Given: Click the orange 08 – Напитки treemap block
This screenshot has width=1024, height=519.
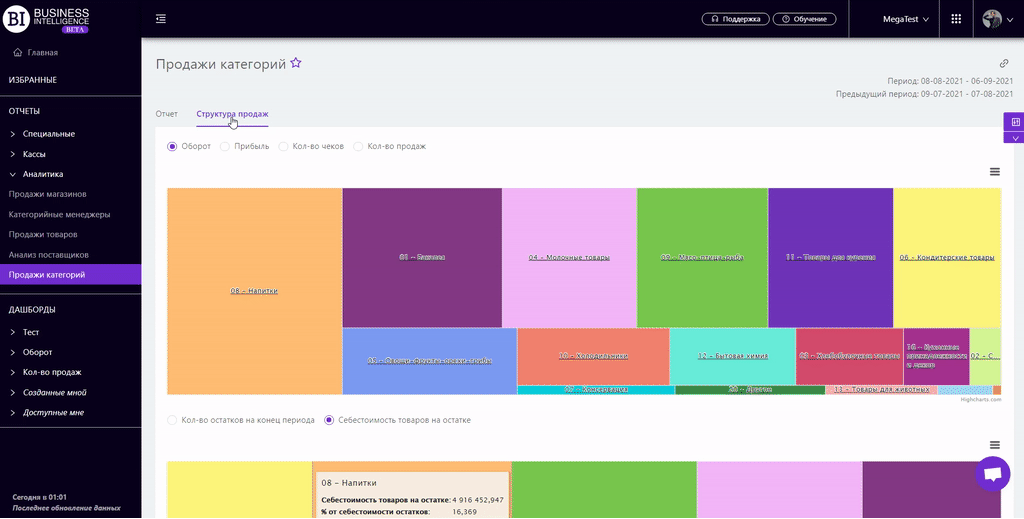Looking at the screenshot, I should (x=254, y=290).
